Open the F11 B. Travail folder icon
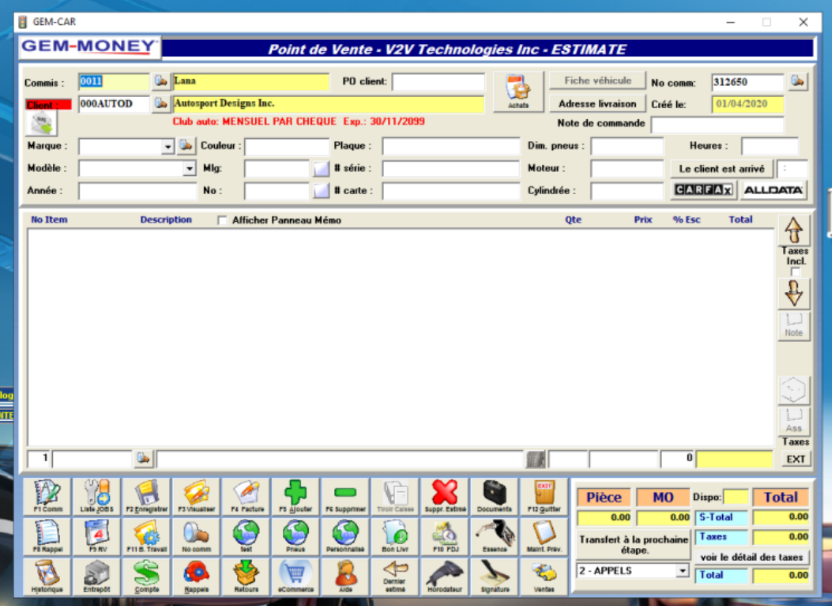The height and width of the screenshot is (606, 832). click(x=146, y=536)
